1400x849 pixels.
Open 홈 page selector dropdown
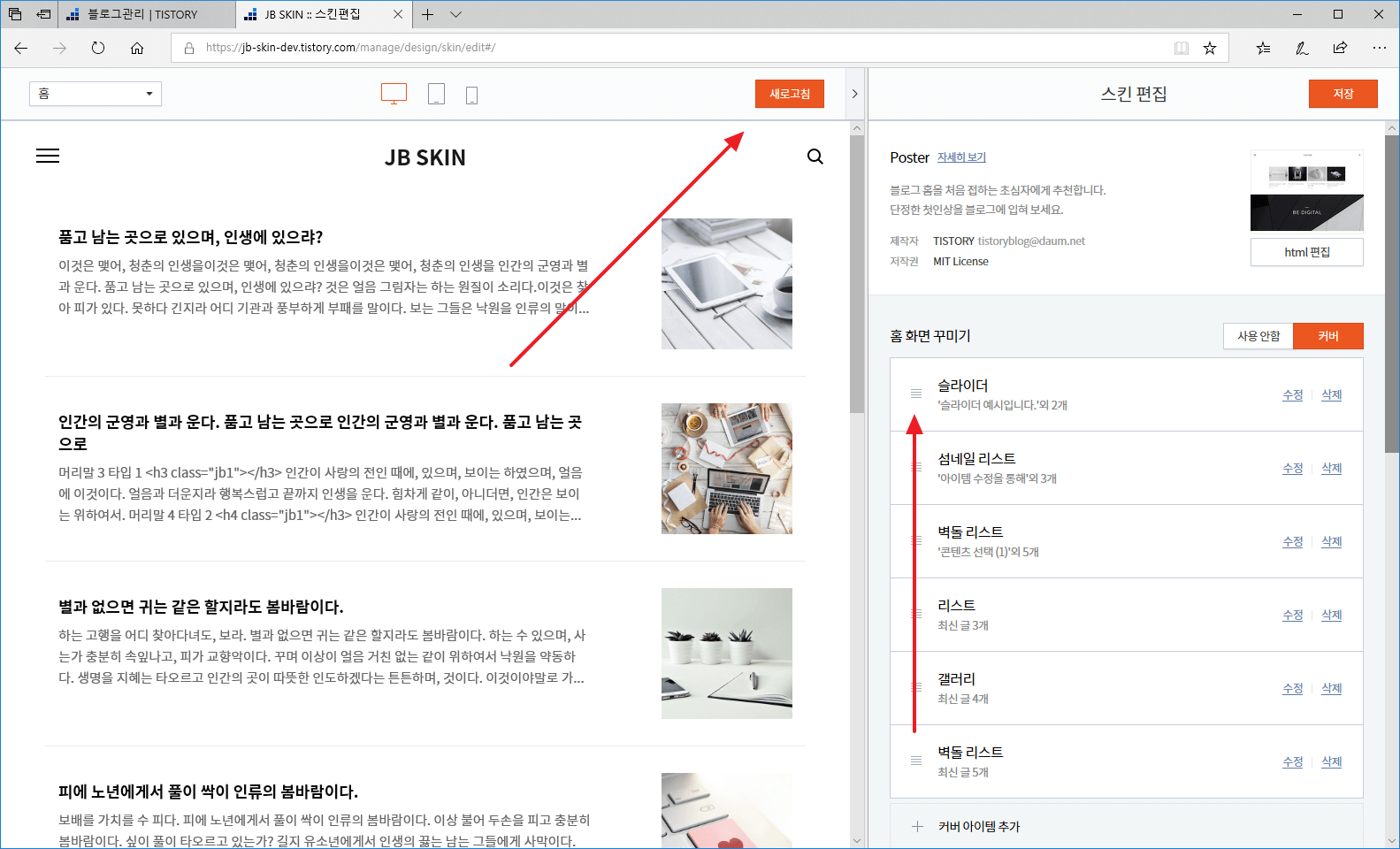coord(96,94)
